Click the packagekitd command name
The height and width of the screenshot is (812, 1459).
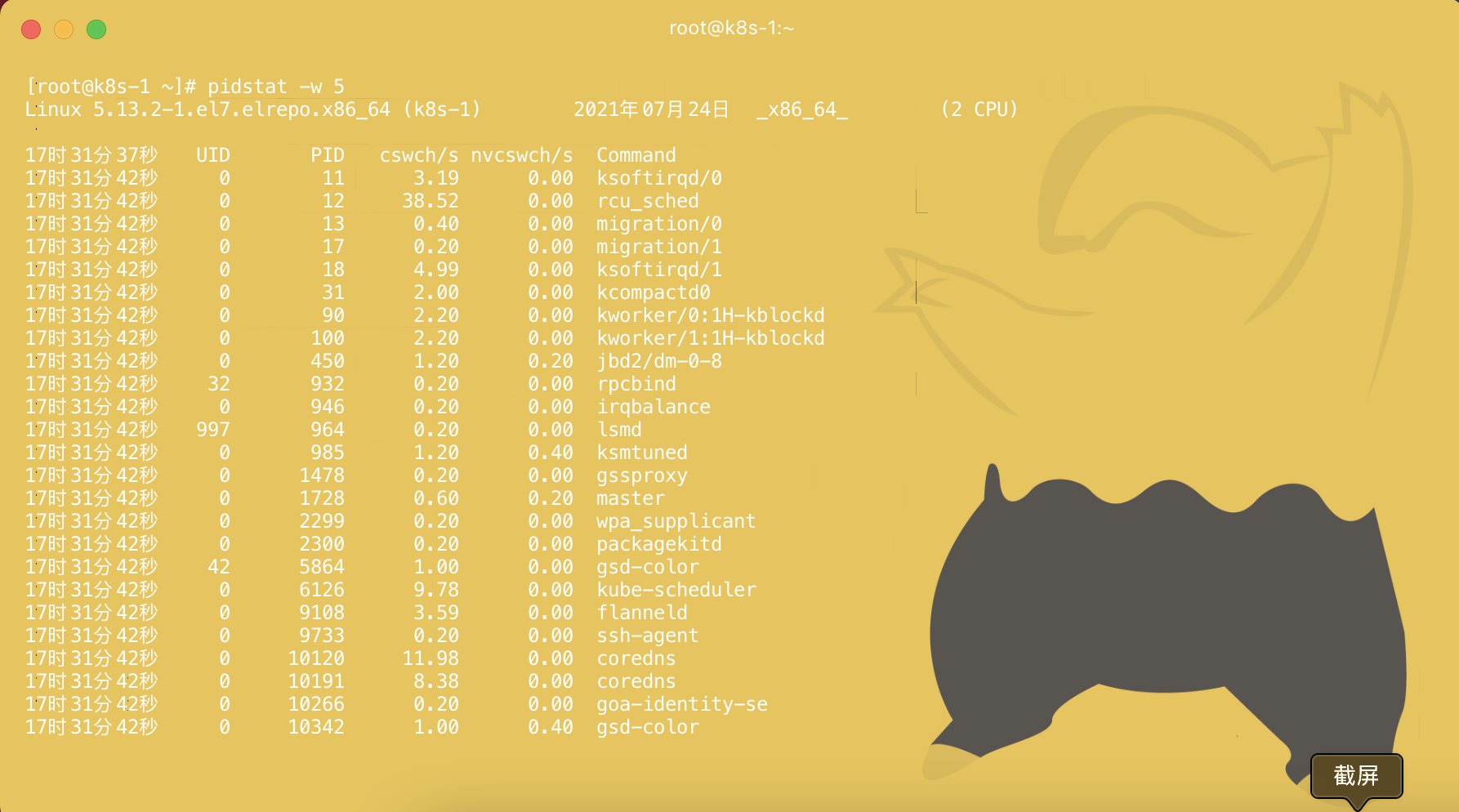[x=659, y=544]
